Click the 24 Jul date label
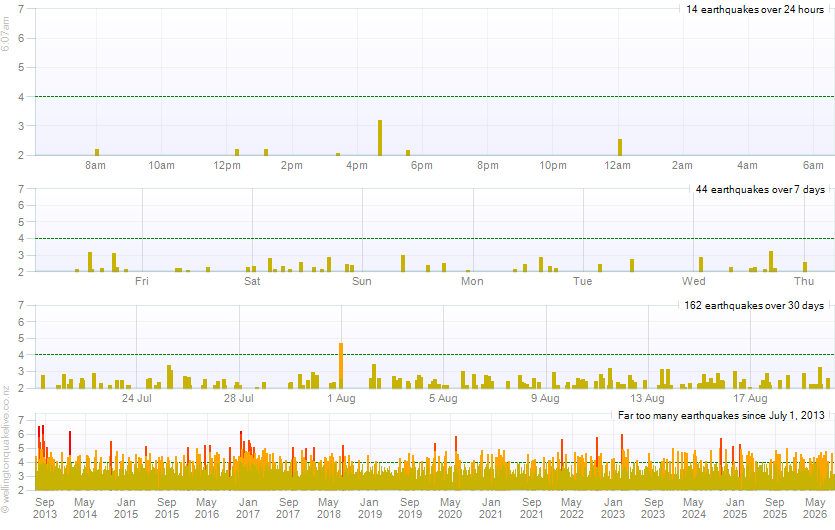Screen dimensions: 835x530 [136, 398]
